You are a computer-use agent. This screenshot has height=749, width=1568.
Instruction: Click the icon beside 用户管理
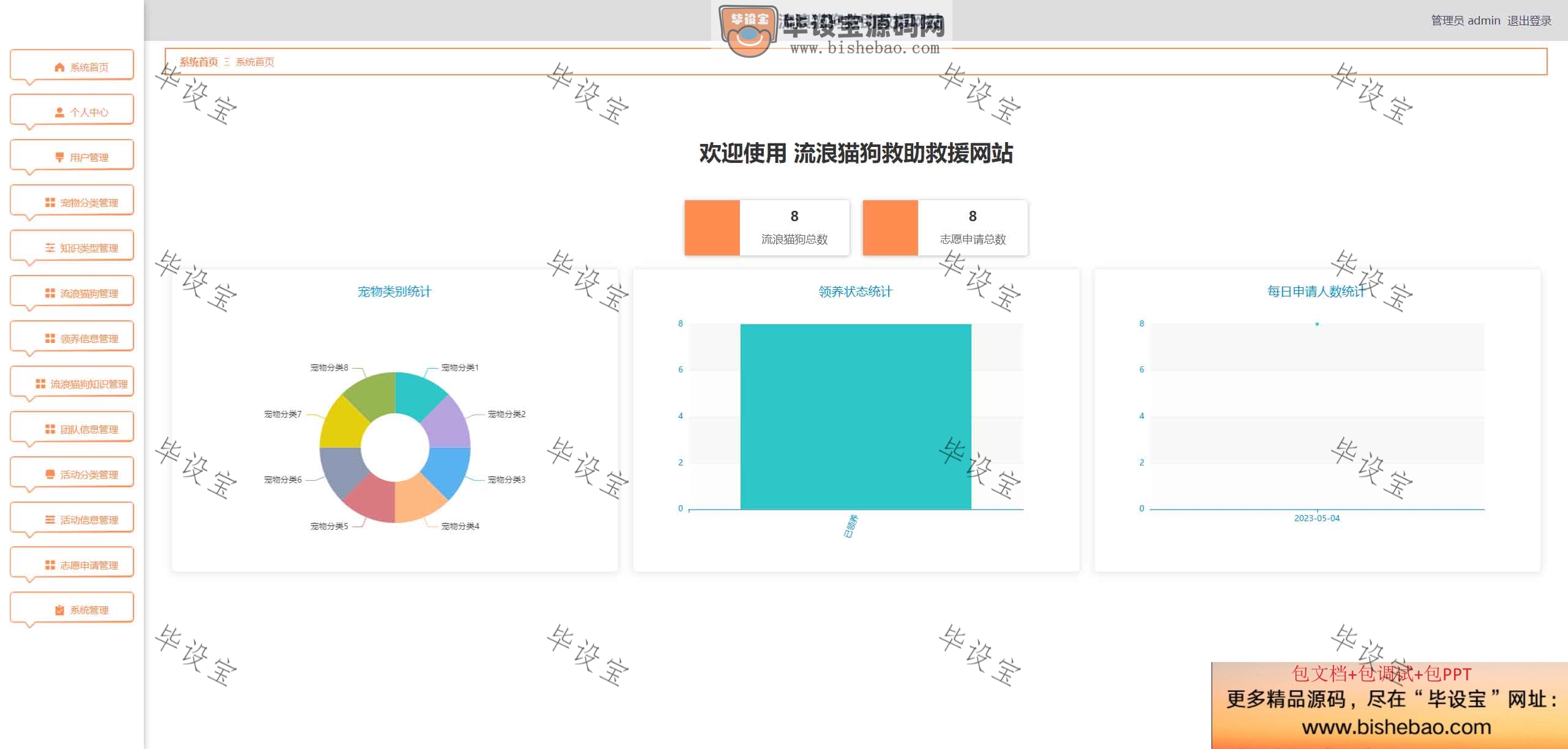tap(59, 157)
